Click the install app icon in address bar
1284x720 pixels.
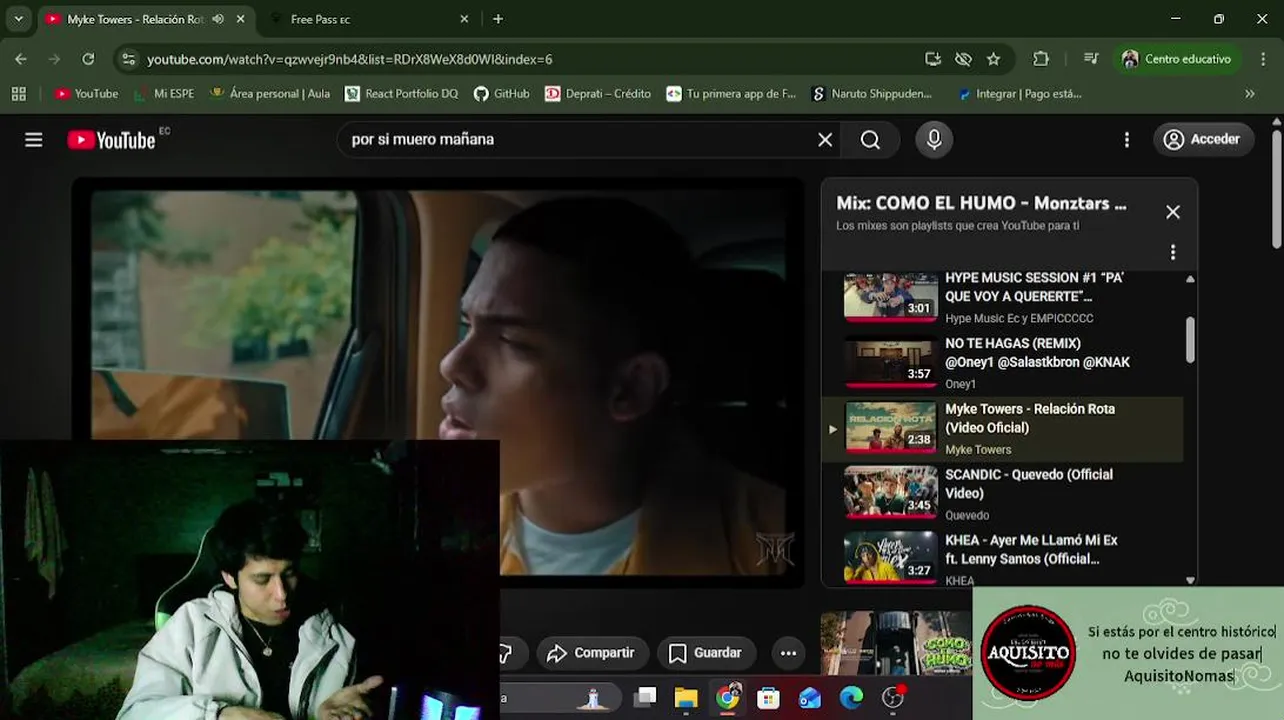[x=933, y=59]
